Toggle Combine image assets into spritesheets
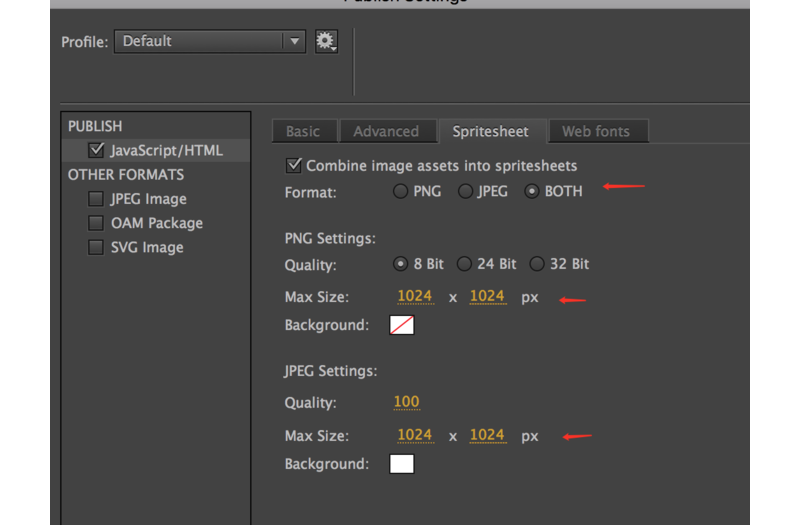This screenshot has height=525, width=800. point(294,165)
